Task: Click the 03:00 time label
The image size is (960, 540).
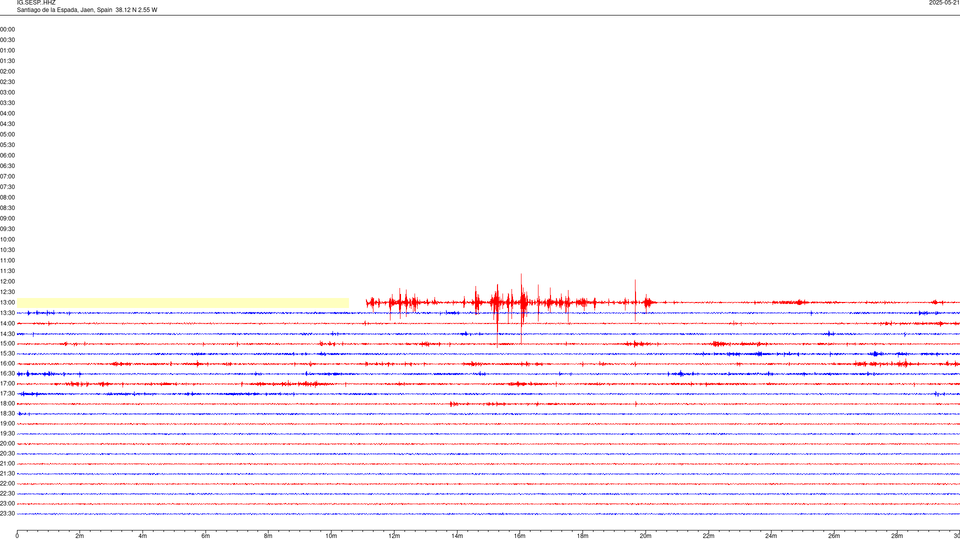Action: coord(7,92)
